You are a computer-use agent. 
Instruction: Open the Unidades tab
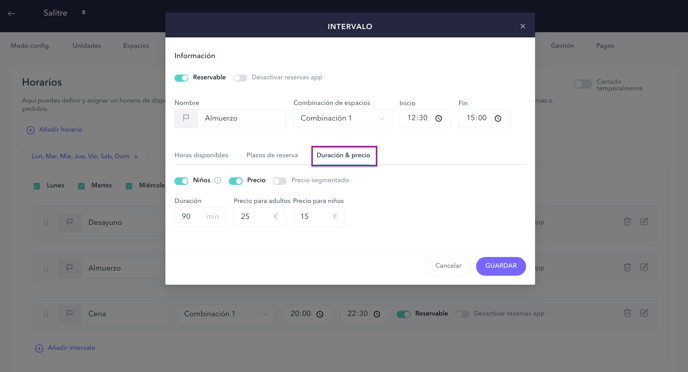86,46
